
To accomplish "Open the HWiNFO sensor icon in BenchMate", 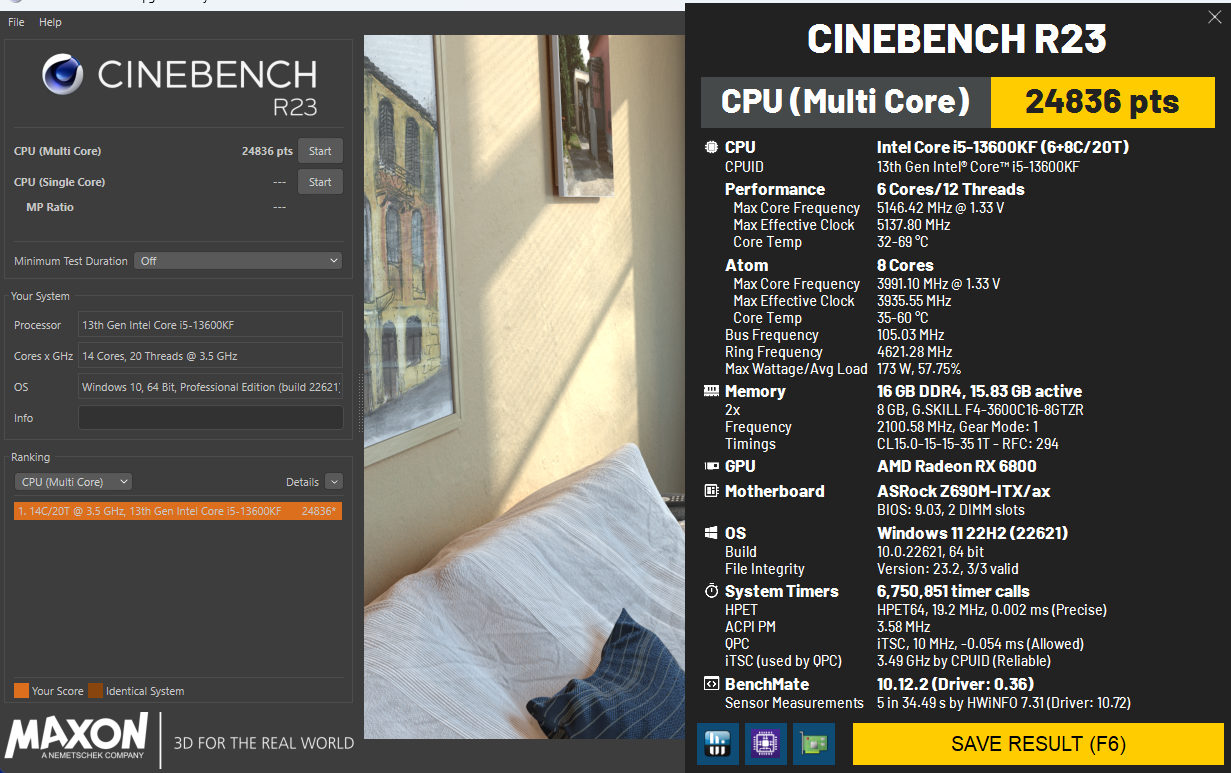I will click(717, 744).
